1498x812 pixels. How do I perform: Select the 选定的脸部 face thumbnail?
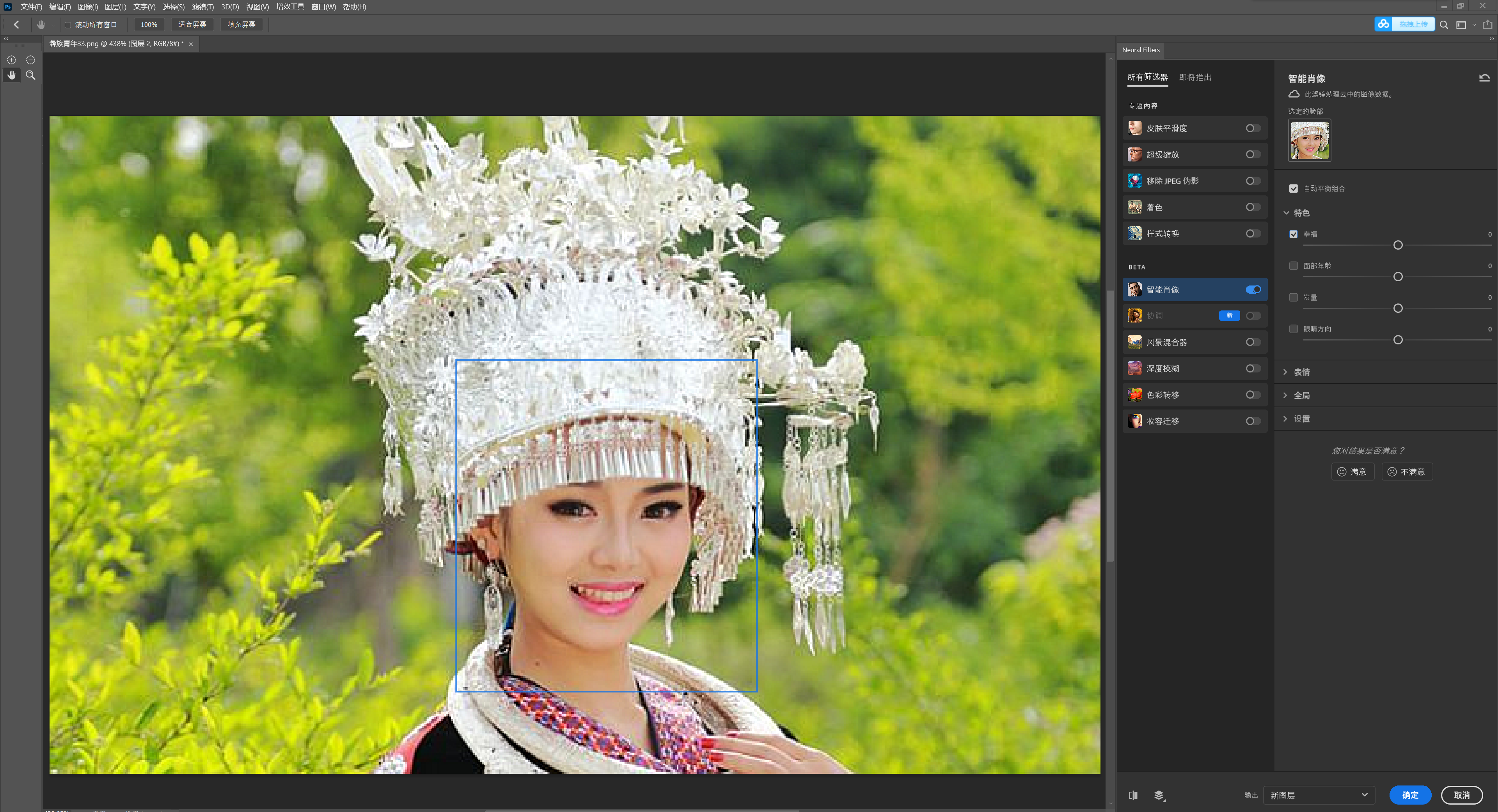click(1309, 140)
